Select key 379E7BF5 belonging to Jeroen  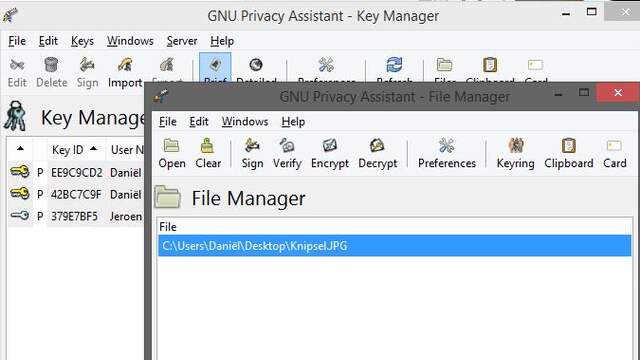tap(76, 216)
